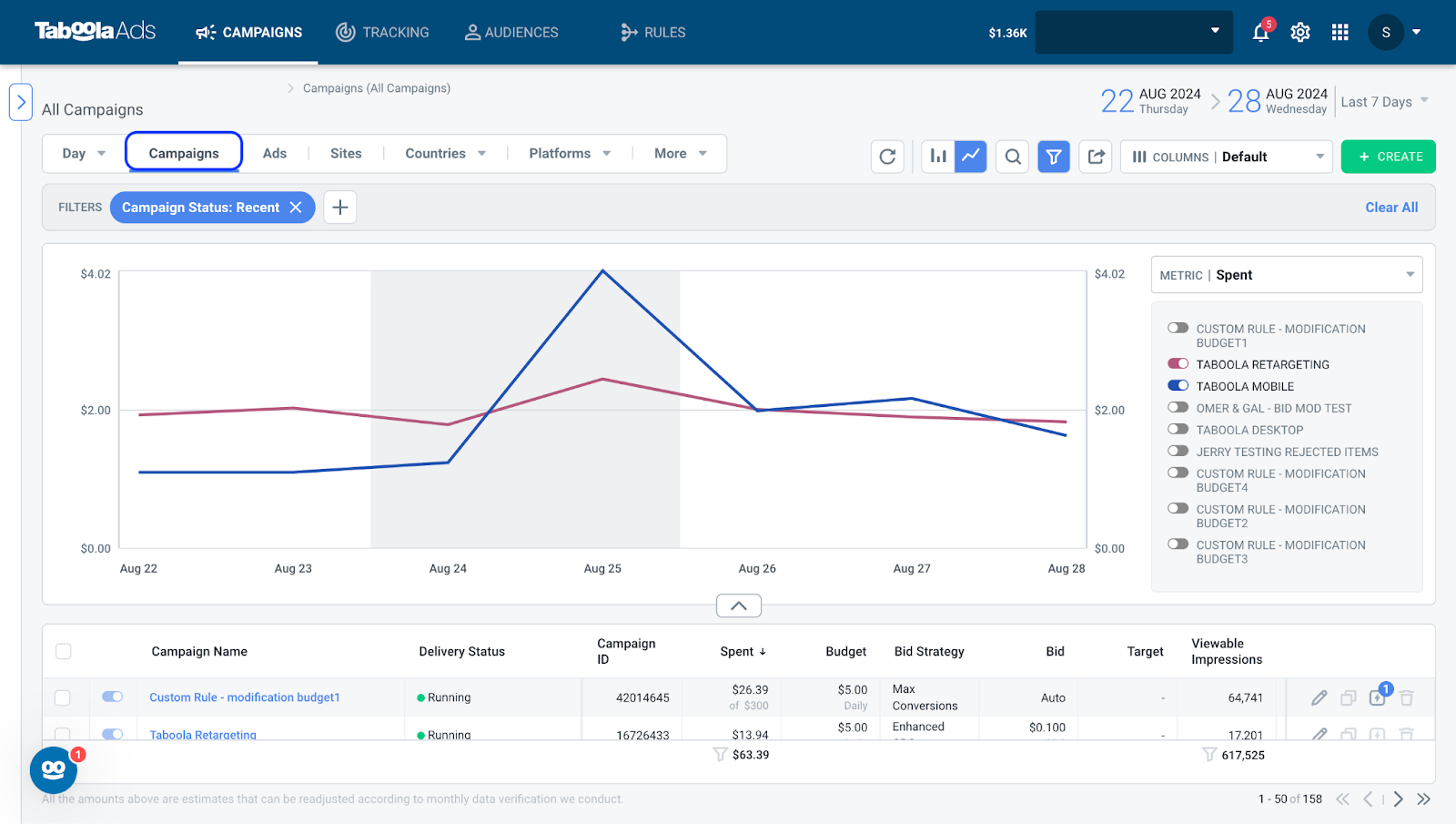Viewport: 1456px width, 824px height.
Task: Open the search magnifier icon
Action: (x=1012, y=157)
